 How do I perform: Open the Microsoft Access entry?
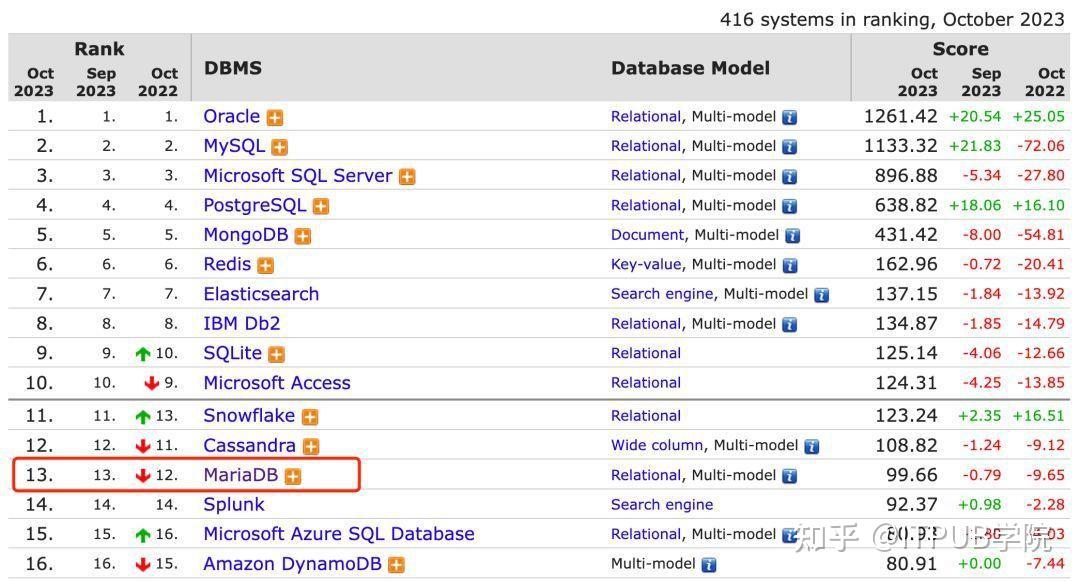pos(276,383)
